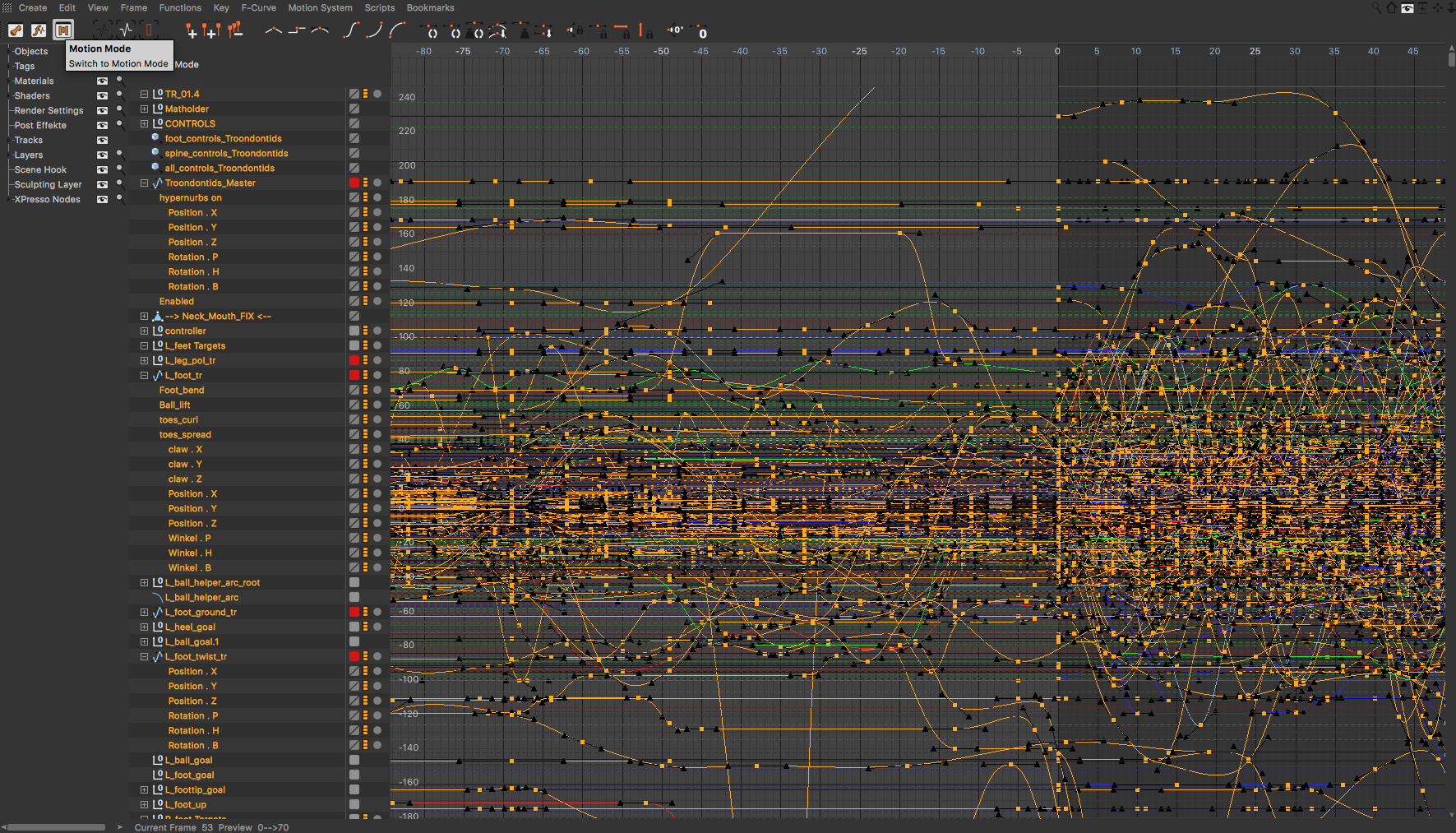
Task: Click the eye view icon top-right
Action: [x=1407, y=7]
